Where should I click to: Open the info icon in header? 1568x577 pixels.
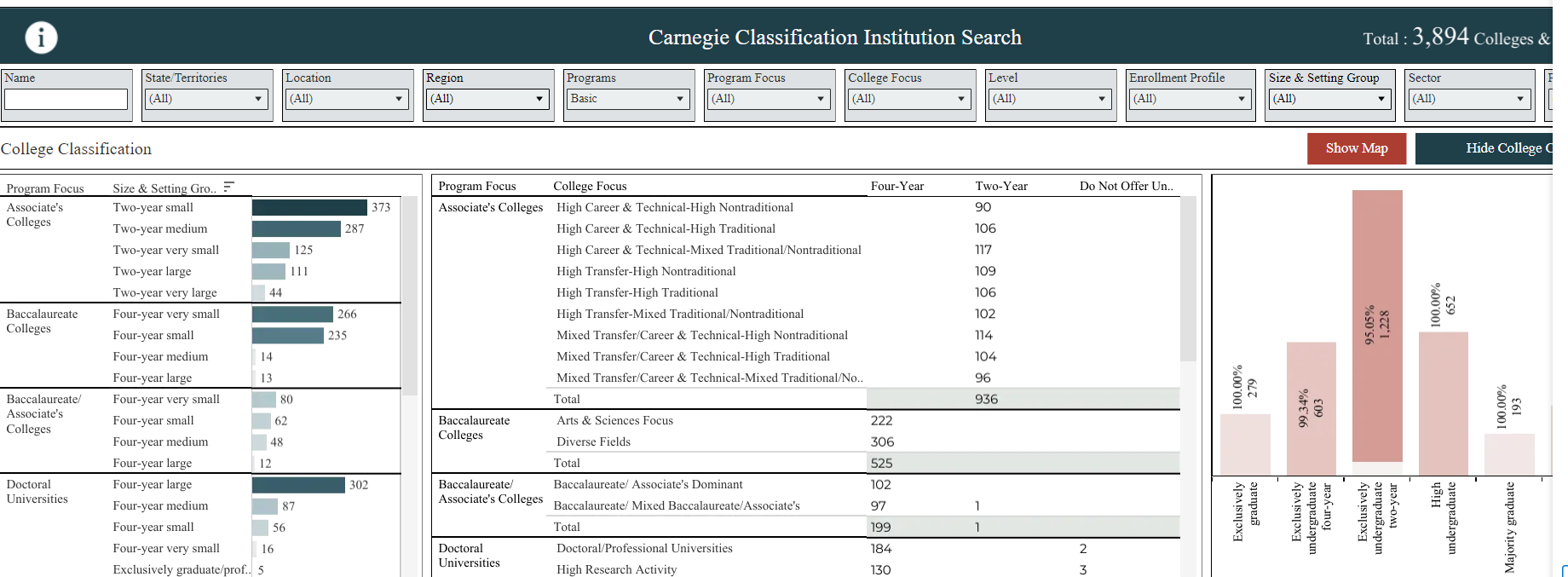coord(41,38)
